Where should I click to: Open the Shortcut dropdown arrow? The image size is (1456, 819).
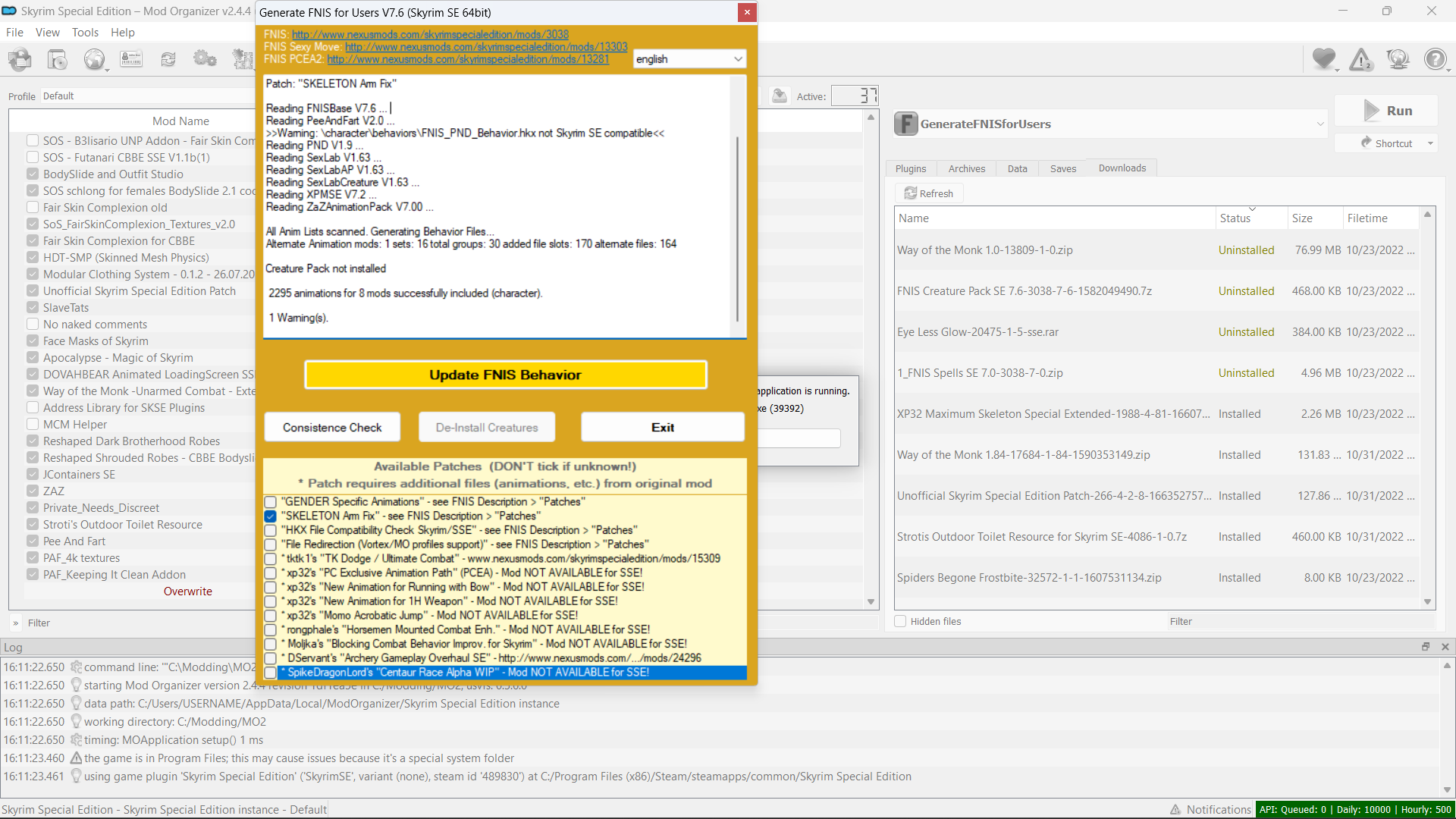point(1430,143)
